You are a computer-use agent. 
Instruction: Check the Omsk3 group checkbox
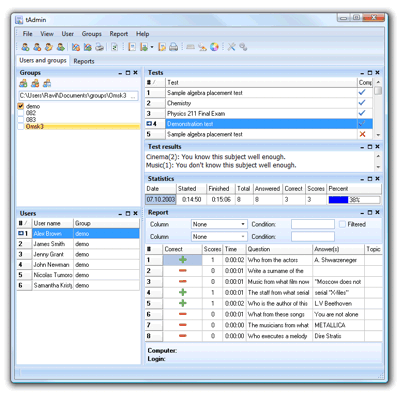[21, 126]
